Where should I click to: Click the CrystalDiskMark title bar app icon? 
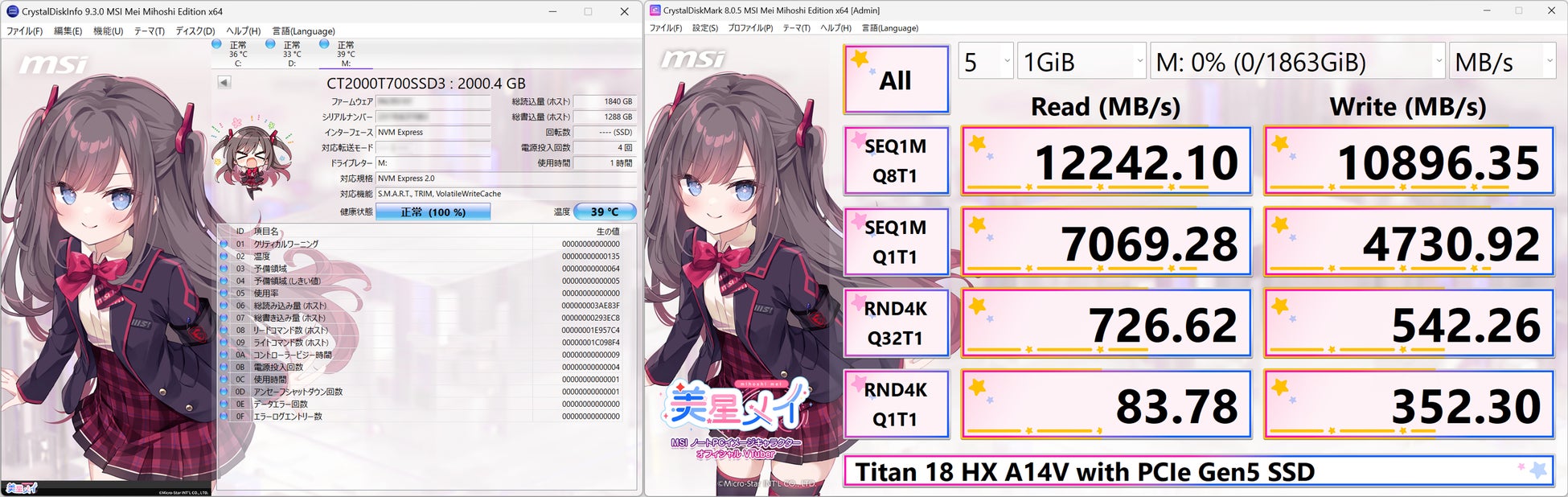tap(655, 10)
